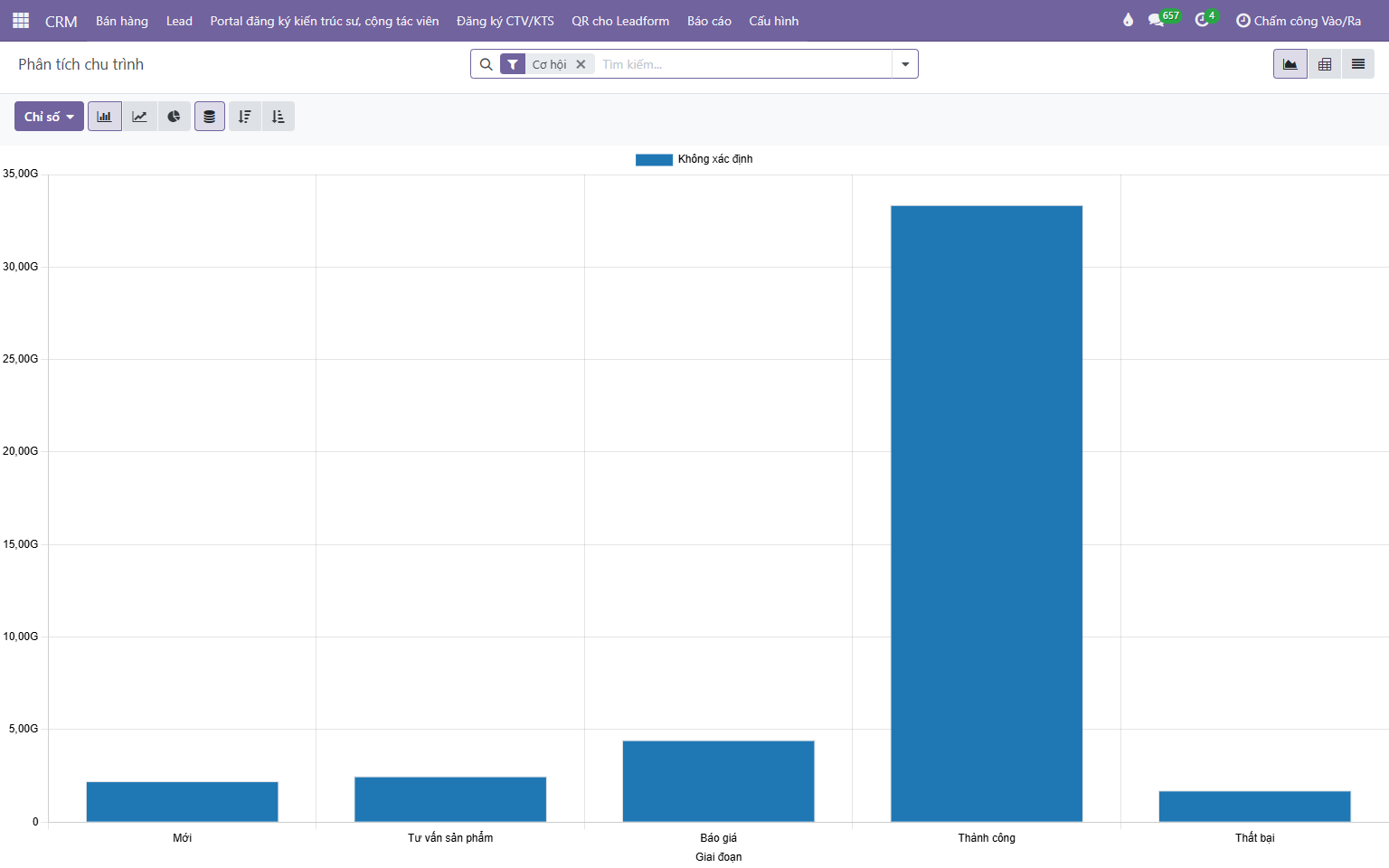Click the search magnifier icon
Screen dimensions: 1389x868
click(486, 64)
